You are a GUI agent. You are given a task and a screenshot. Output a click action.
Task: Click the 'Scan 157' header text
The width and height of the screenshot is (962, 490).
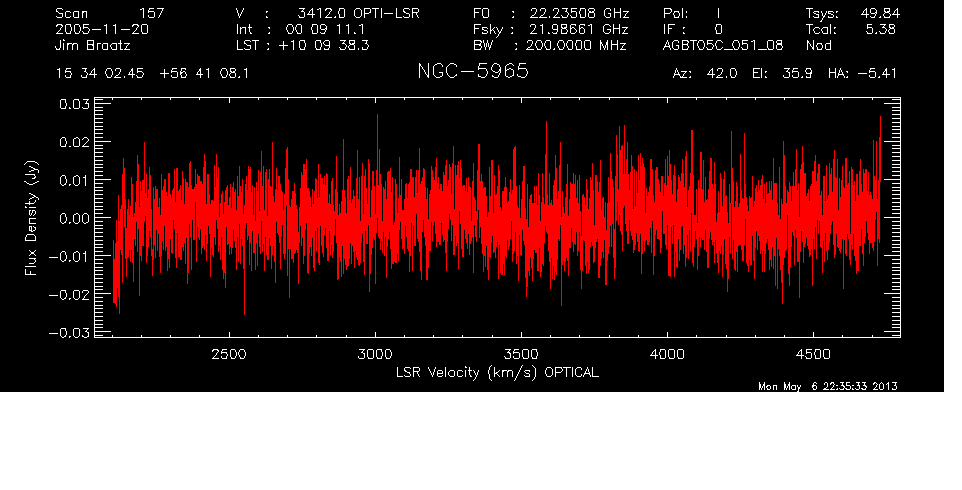[x=109, y=13]
